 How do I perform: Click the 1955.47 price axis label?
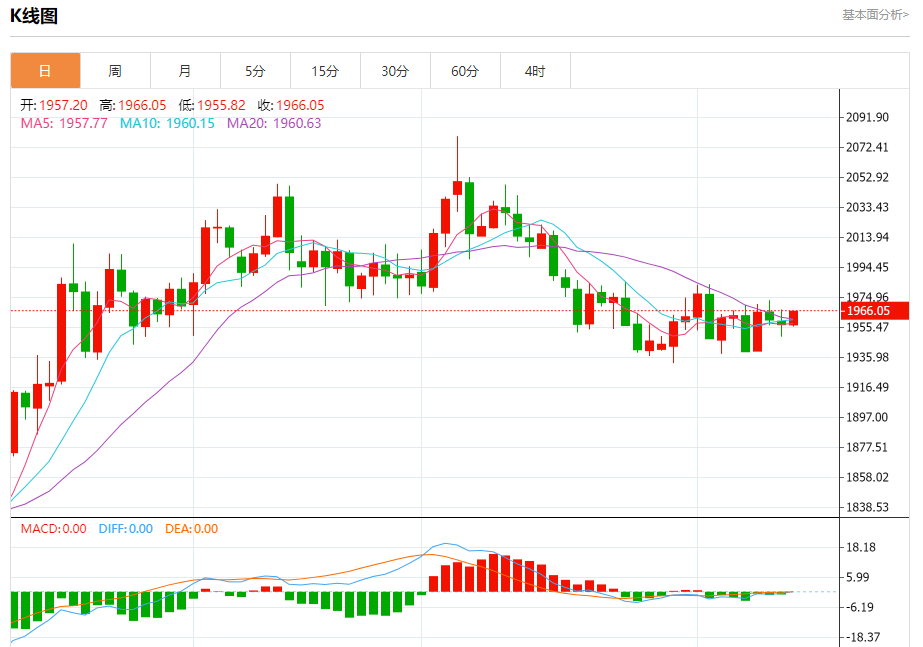click(x=867, y=327)
